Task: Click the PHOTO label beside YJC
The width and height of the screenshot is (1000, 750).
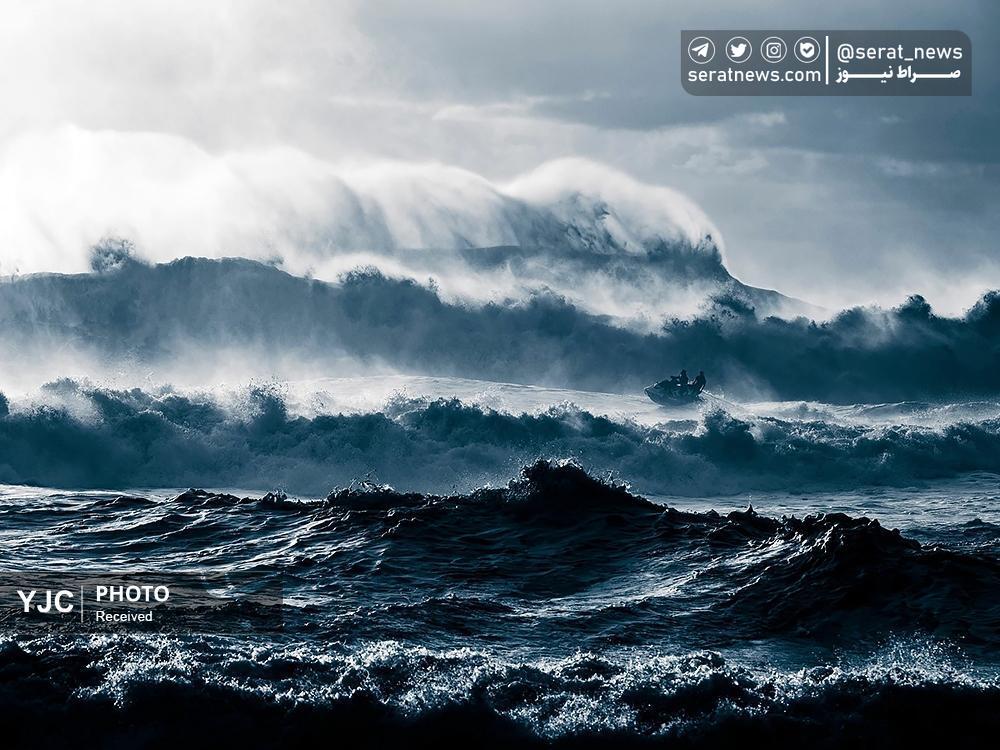Action: tap(132, 594)
